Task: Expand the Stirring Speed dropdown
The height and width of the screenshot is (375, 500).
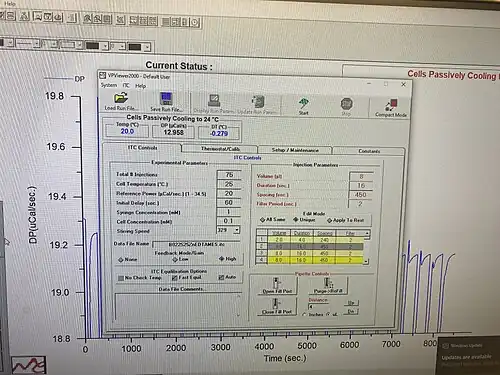Action: tap(237, 230)
